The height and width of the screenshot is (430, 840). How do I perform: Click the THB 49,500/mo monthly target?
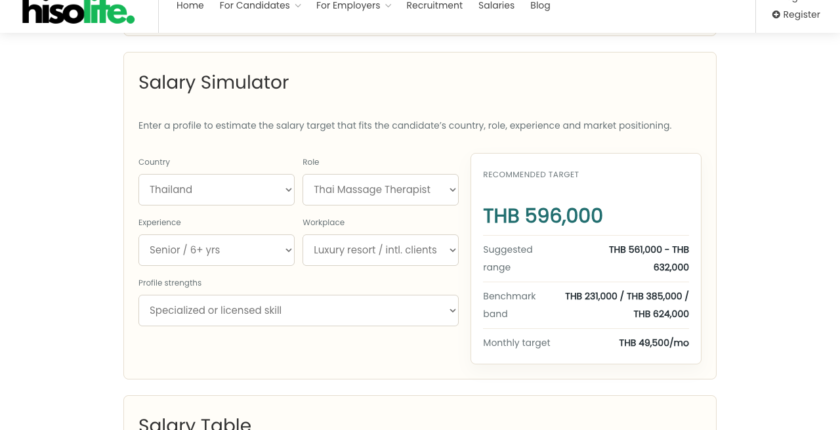pos(654,343)
